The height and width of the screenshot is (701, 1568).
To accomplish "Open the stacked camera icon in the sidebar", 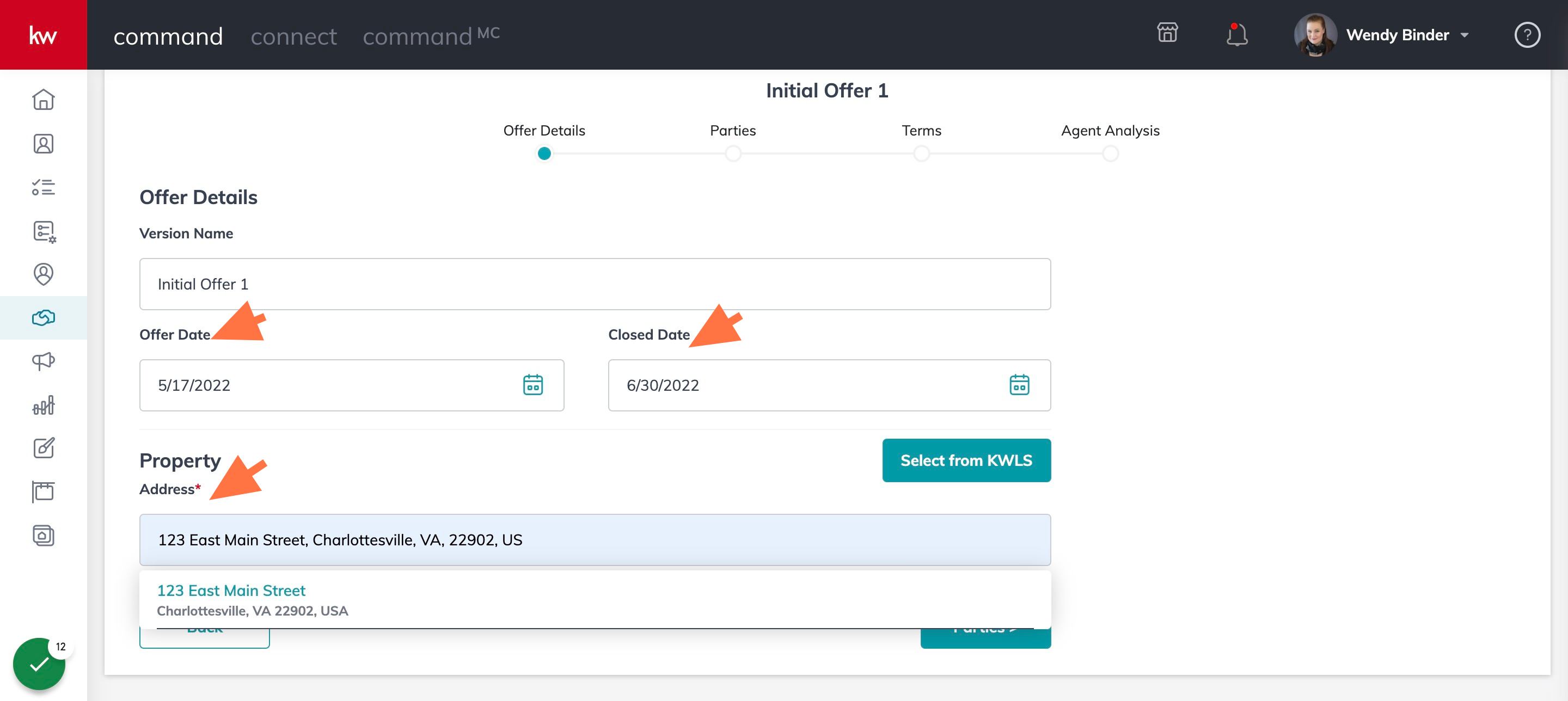I will coord(43,536).
